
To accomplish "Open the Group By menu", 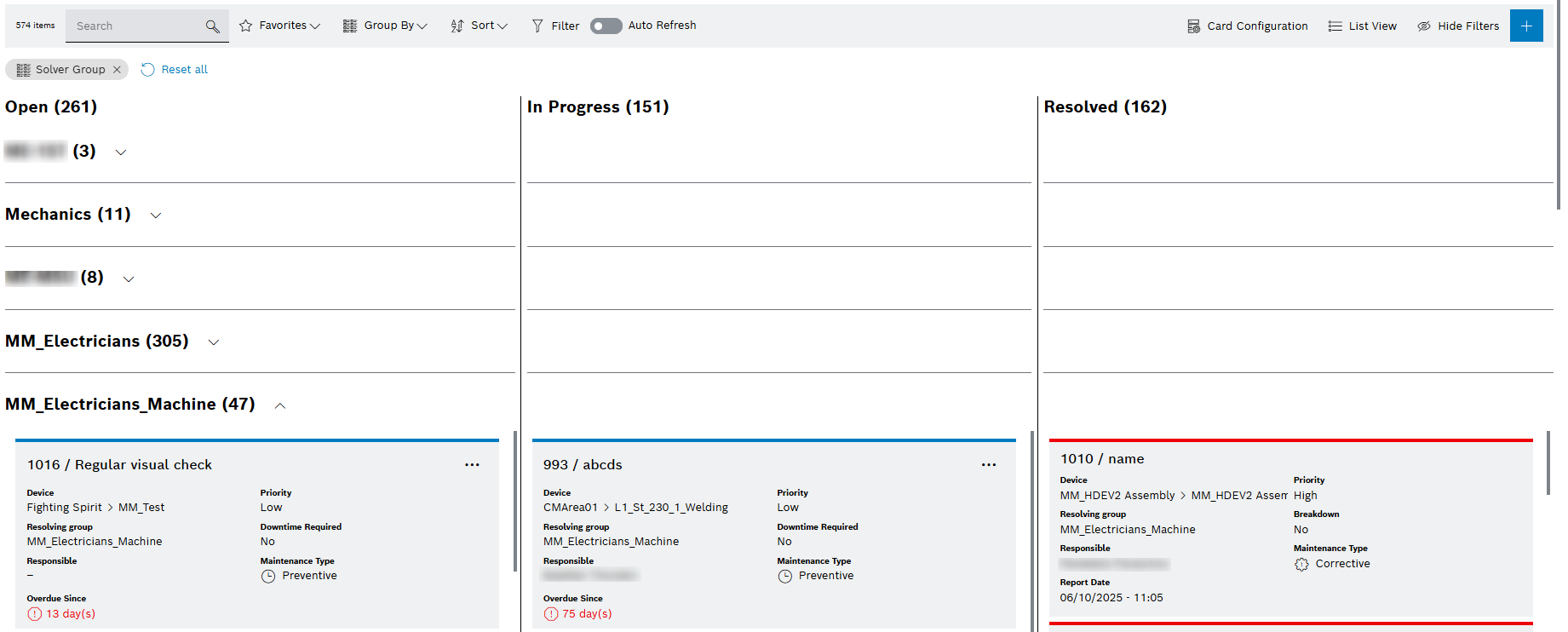I will 385,26.
